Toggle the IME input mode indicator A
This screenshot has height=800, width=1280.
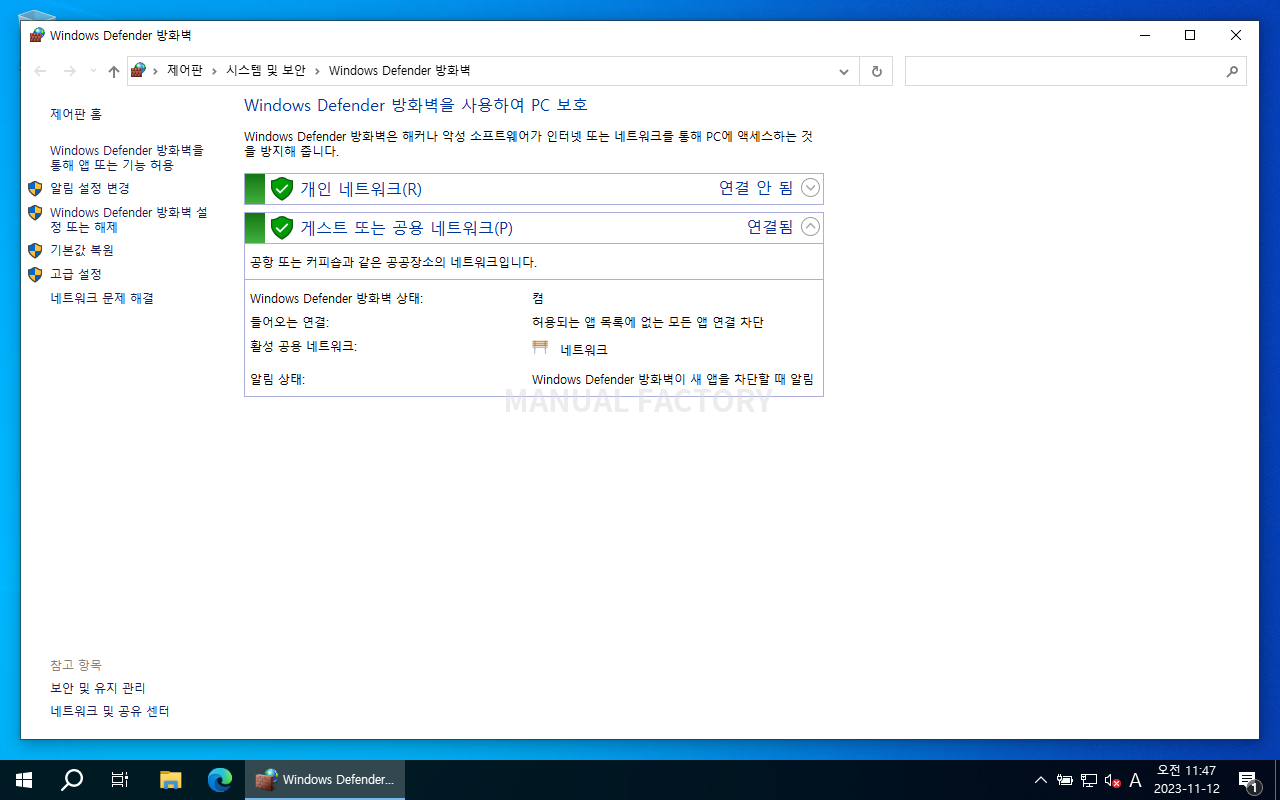pos(1135,780)
